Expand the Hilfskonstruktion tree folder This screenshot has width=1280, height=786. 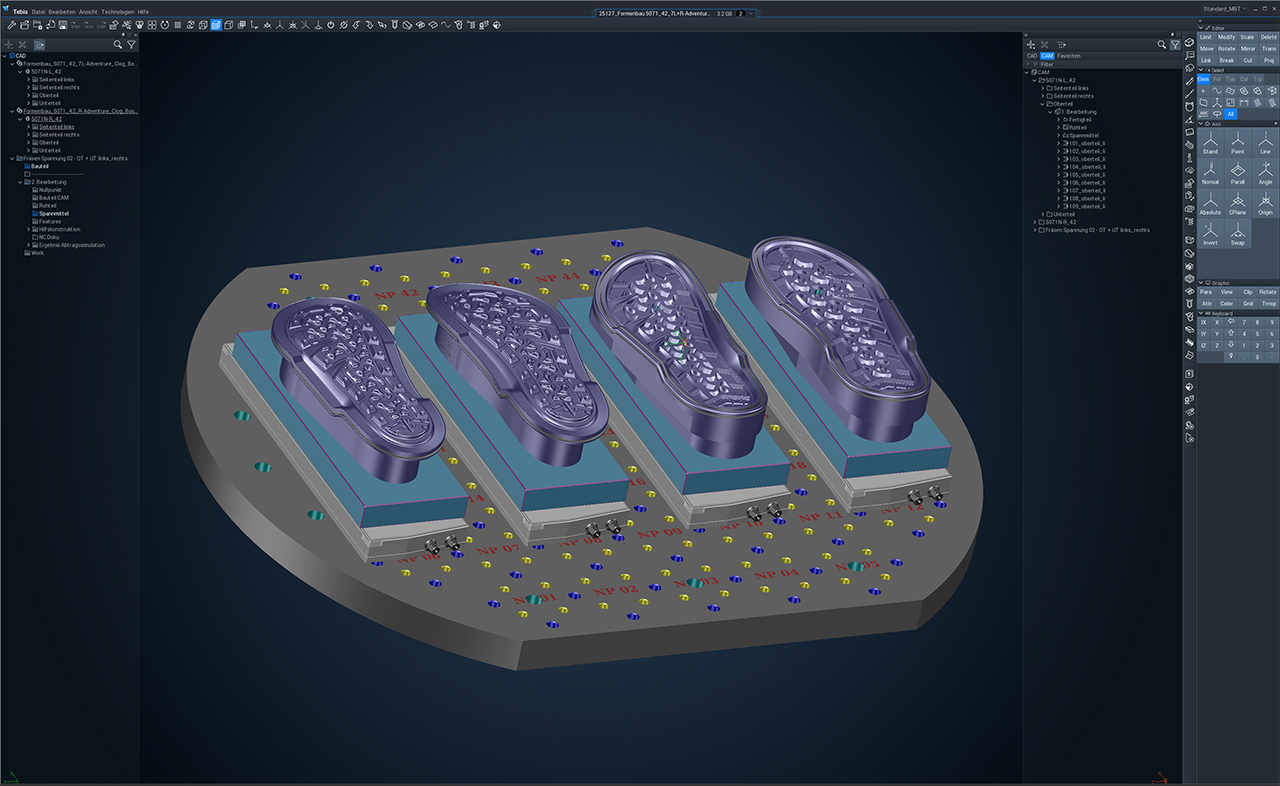pyautogui.click(x=28, y=229)
